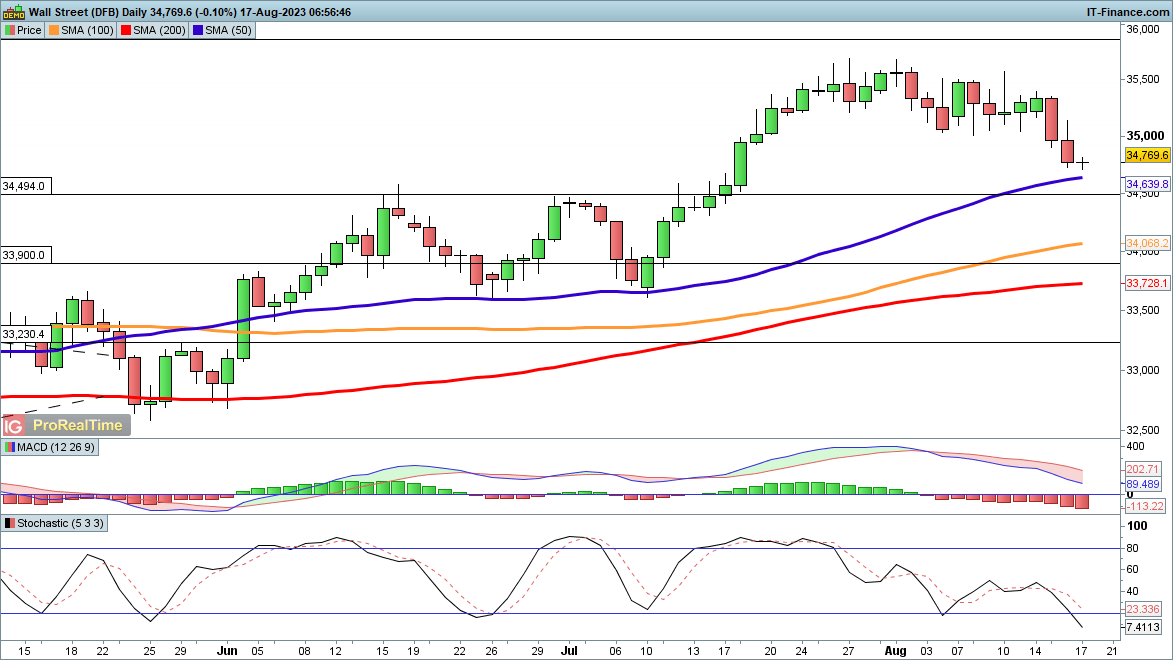Select the 33,230.4 horizontal level label

tap(25, 334)
